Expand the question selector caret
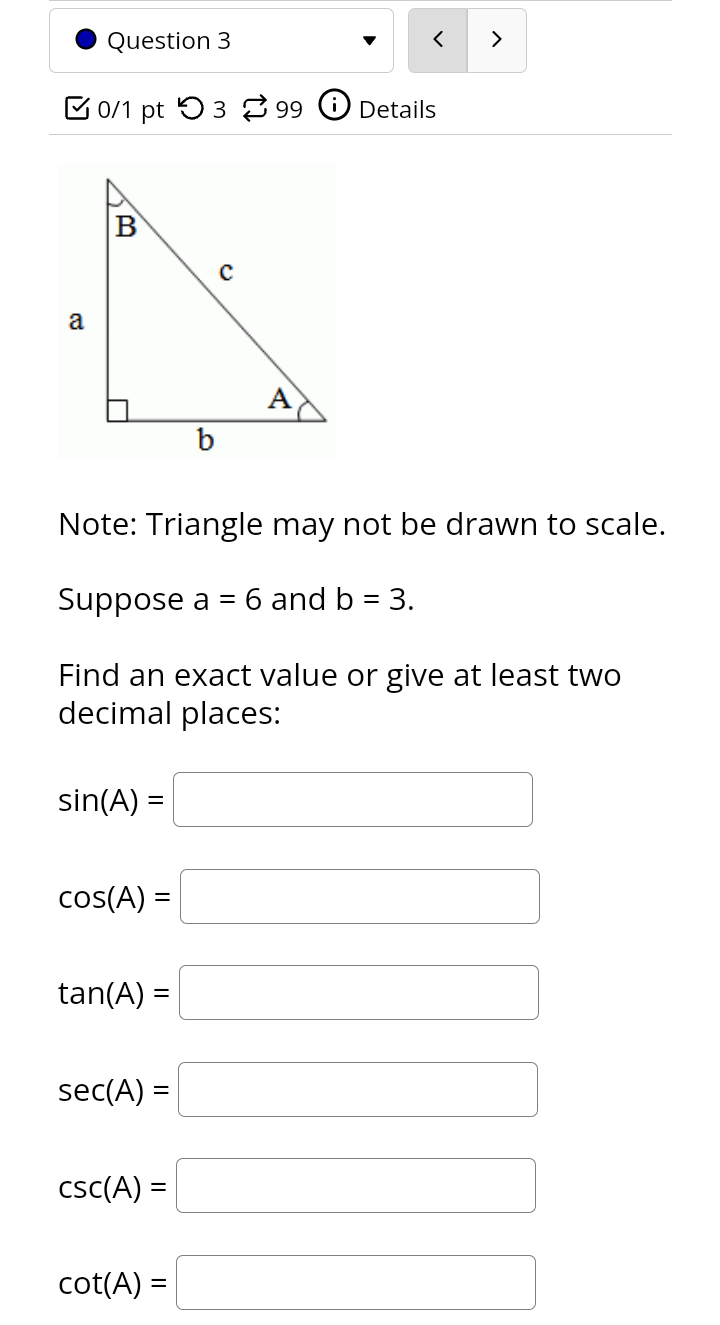This screenshot has width=720, height=1325. pos(369,41)
